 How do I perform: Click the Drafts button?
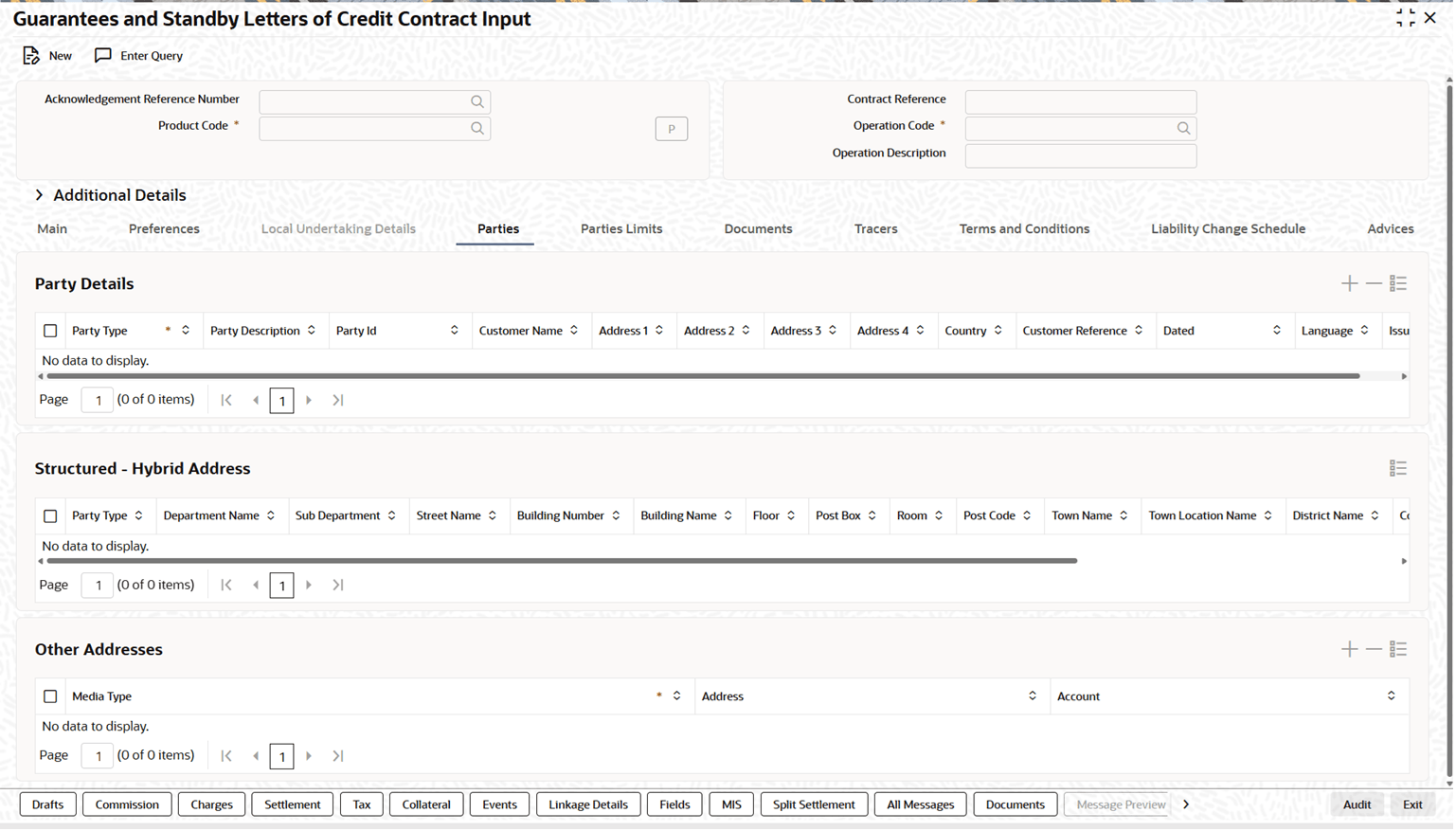(x=47, y=804)
